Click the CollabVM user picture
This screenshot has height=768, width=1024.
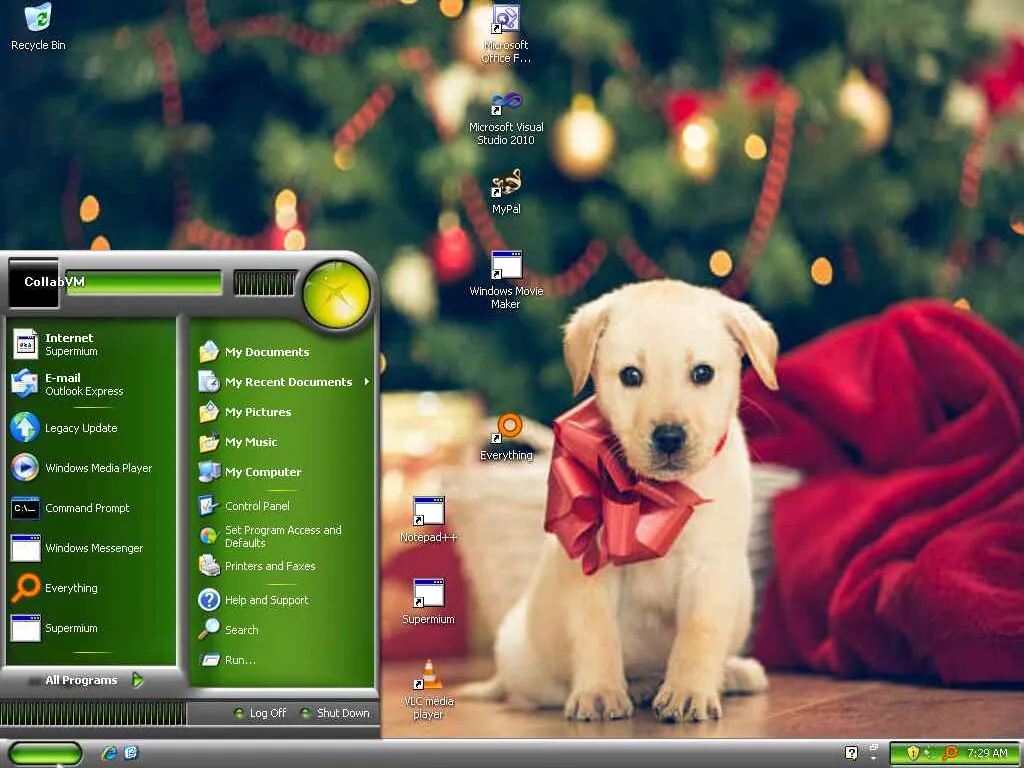tap(33, 283)
